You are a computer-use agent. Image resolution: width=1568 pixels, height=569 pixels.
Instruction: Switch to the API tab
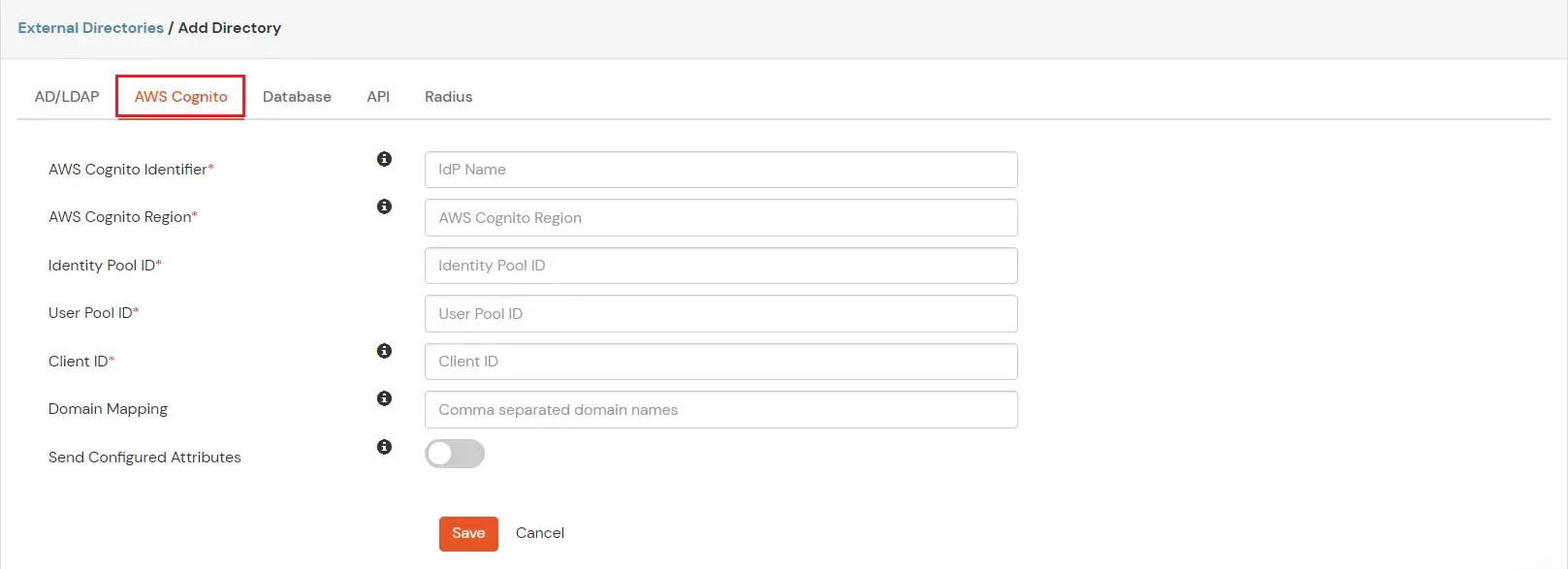coord(378,97)
